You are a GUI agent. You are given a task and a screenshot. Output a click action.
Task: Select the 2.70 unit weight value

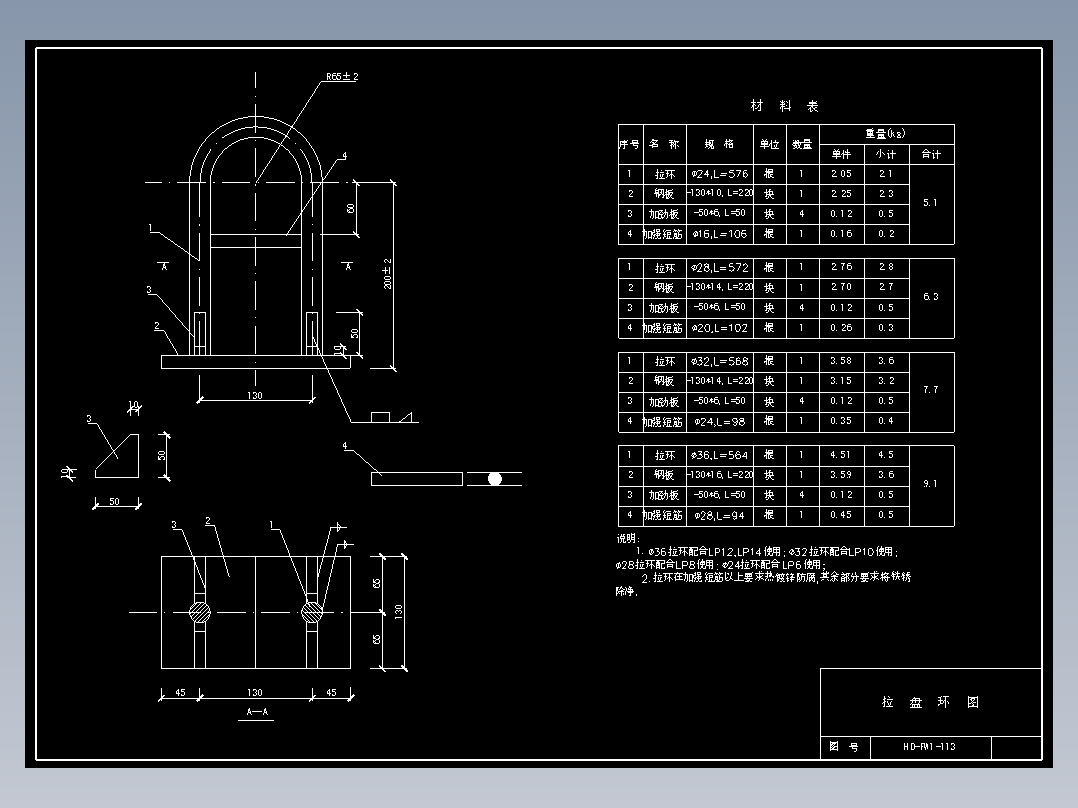coord(842,287)
